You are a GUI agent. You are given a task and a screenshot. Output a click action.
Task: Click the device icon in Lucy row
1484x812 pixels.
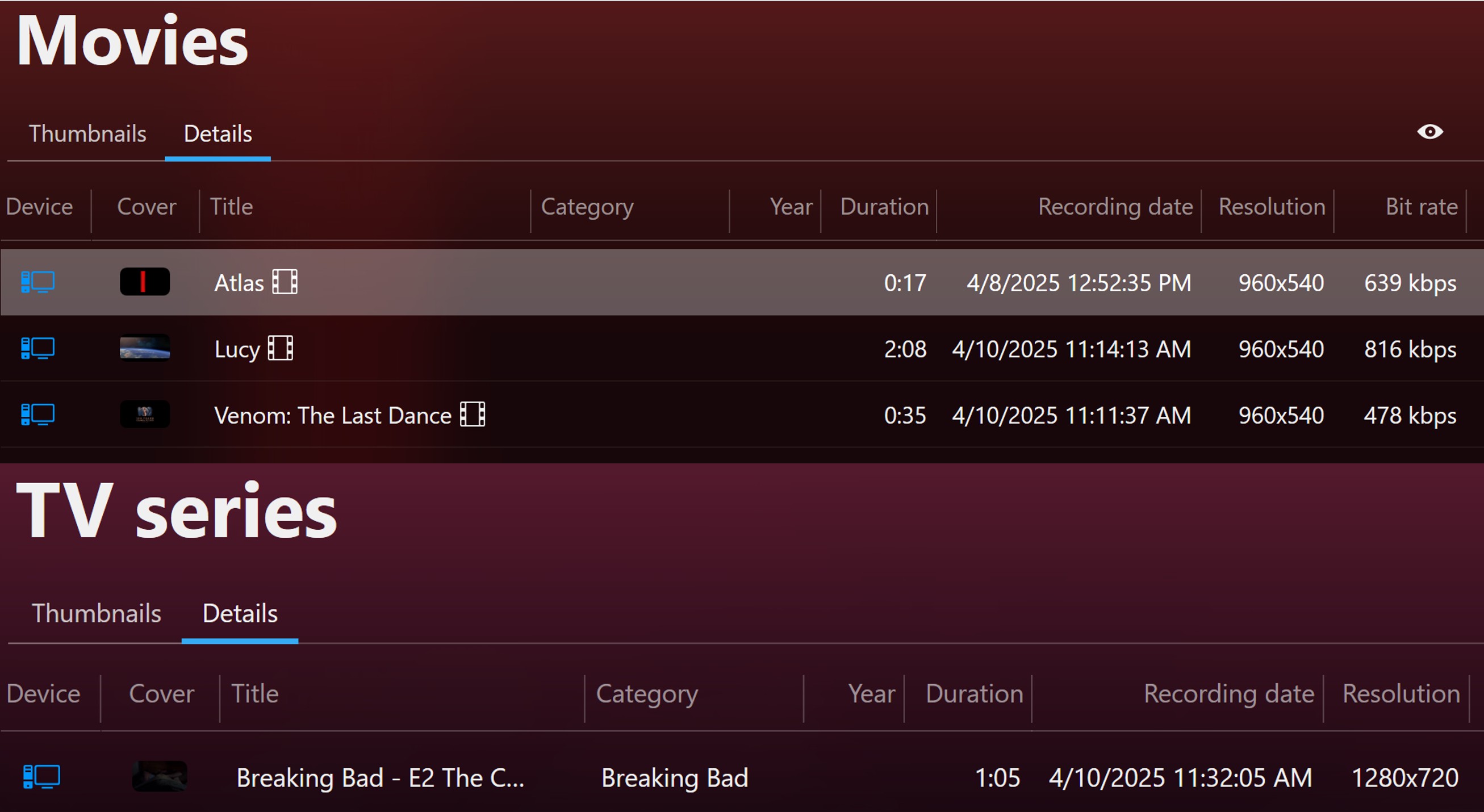[x=38, y=349]
